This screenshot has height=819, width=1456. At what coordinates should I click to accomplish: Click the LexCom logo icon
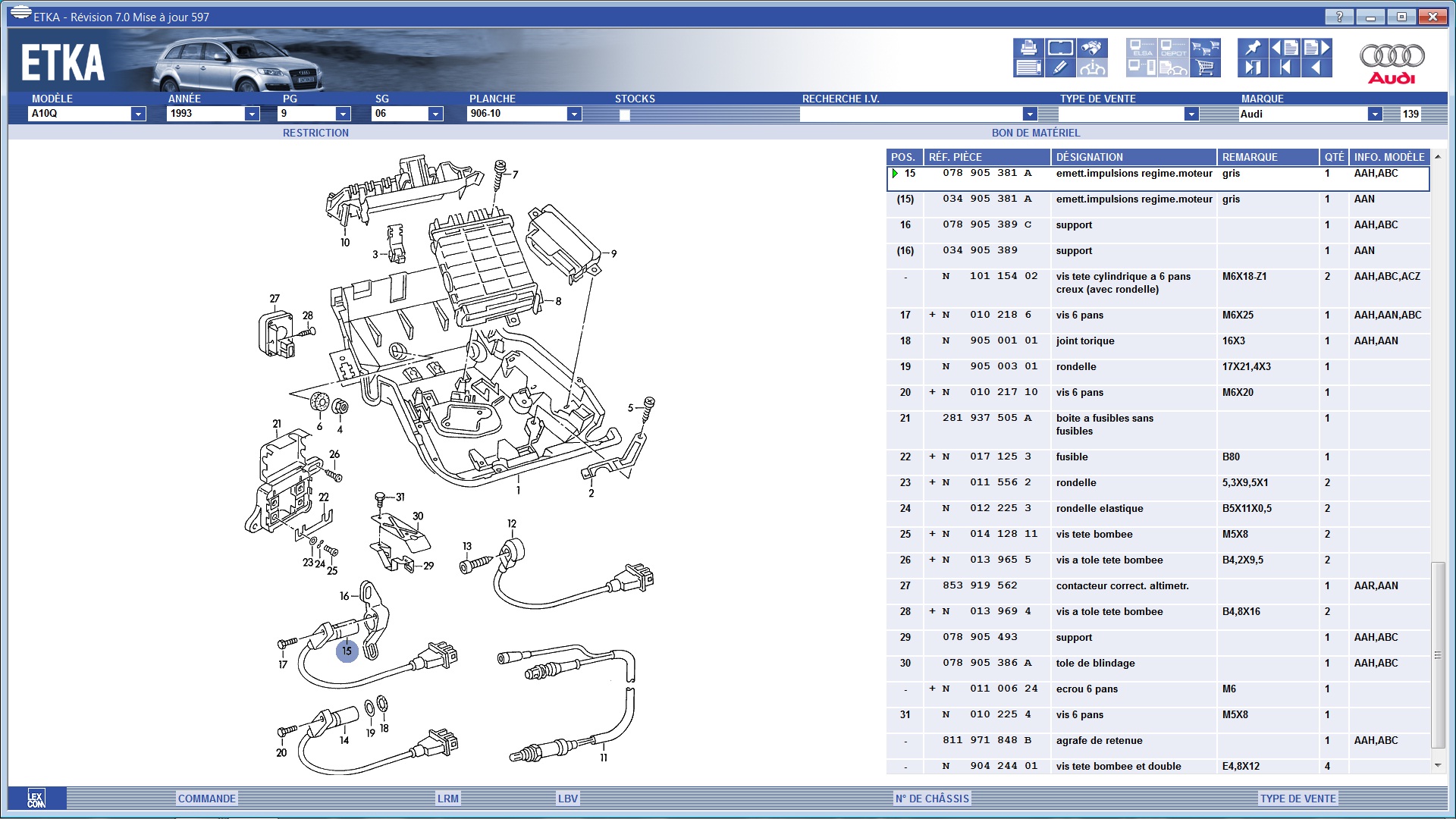36,798
